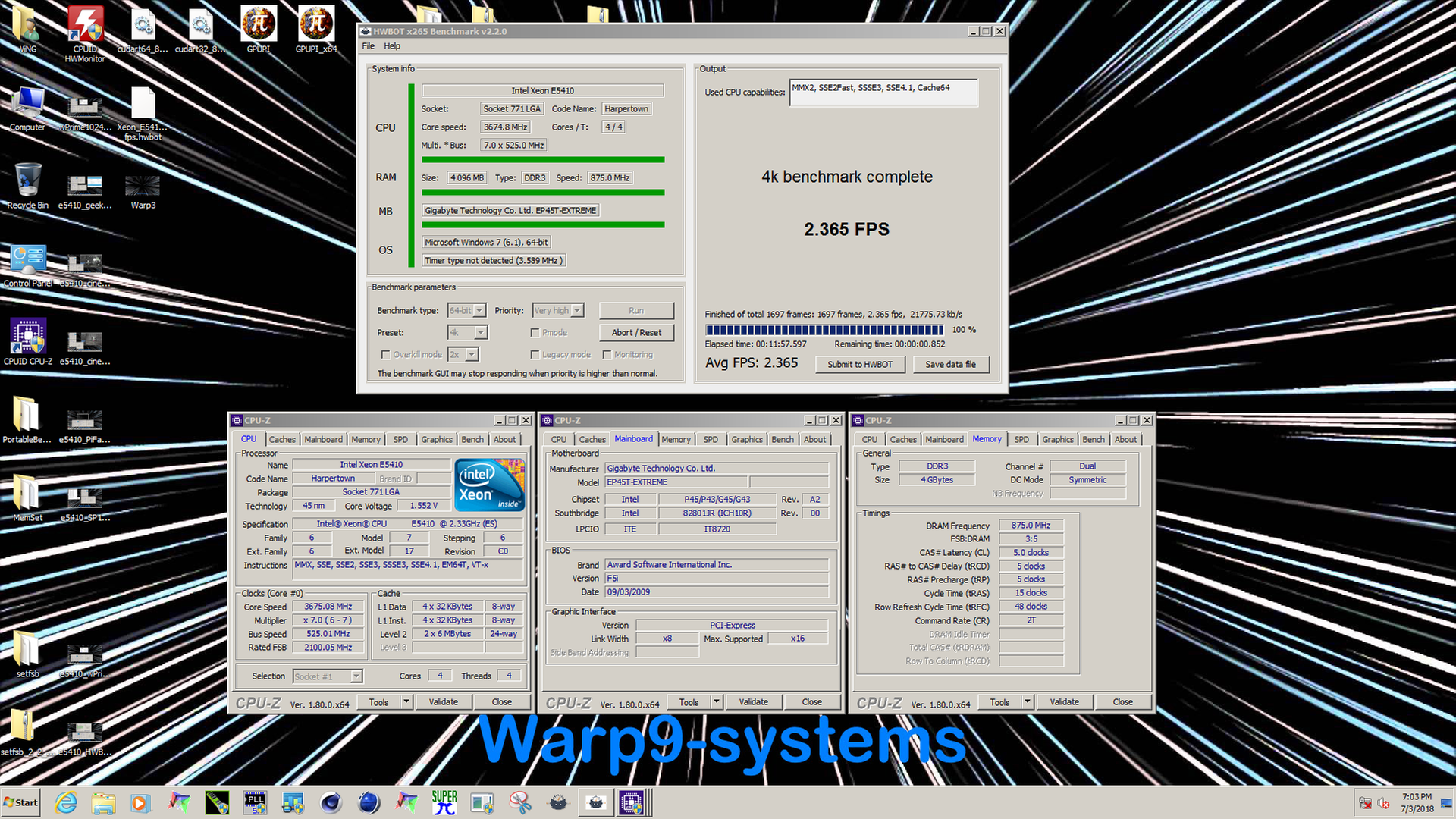Open Bench tab in CPU-Z Processor window
1456x819 pixels.
click(472, 440)
